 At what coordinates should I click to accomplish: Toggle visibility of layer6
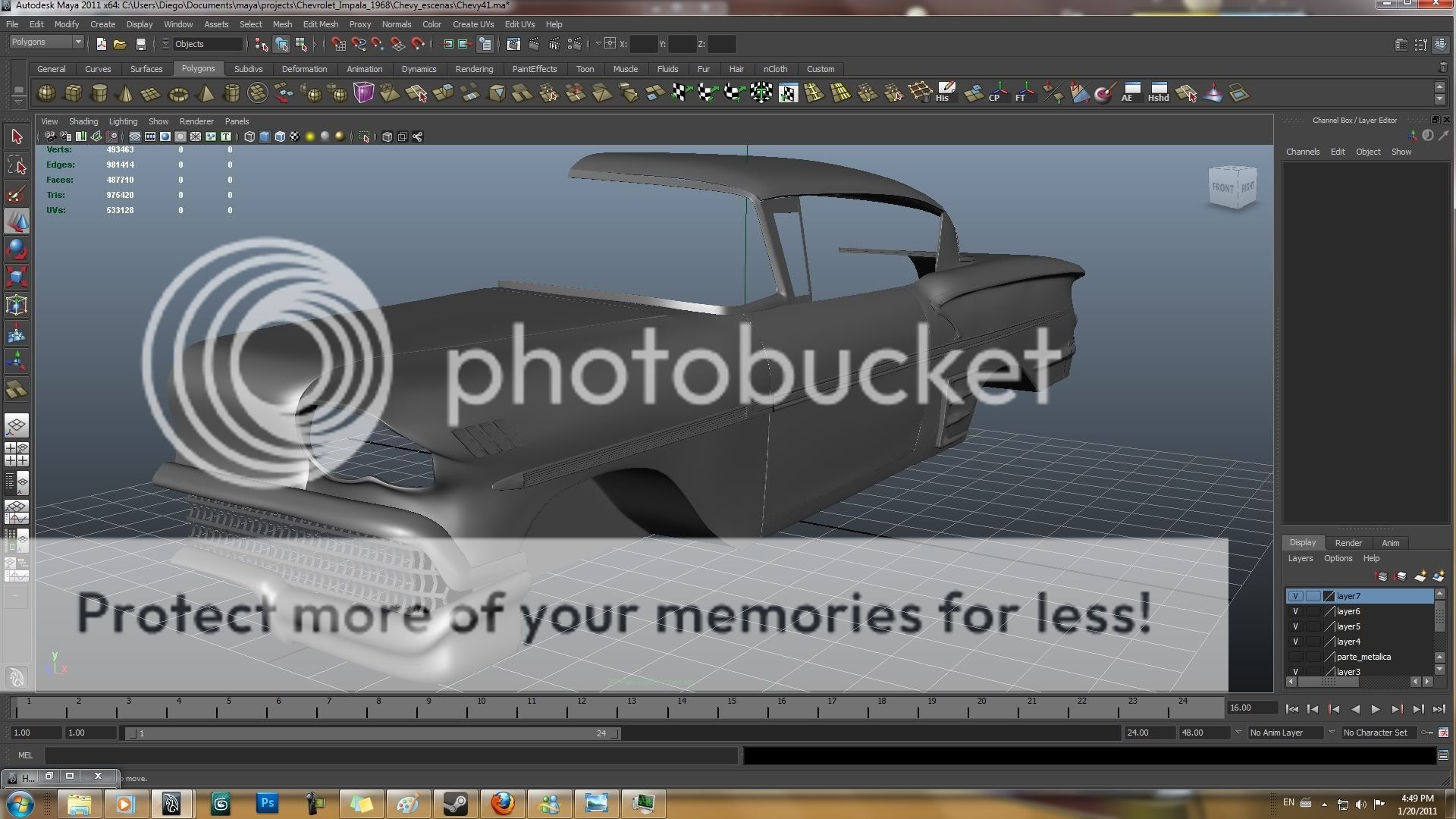point(1295,611)
